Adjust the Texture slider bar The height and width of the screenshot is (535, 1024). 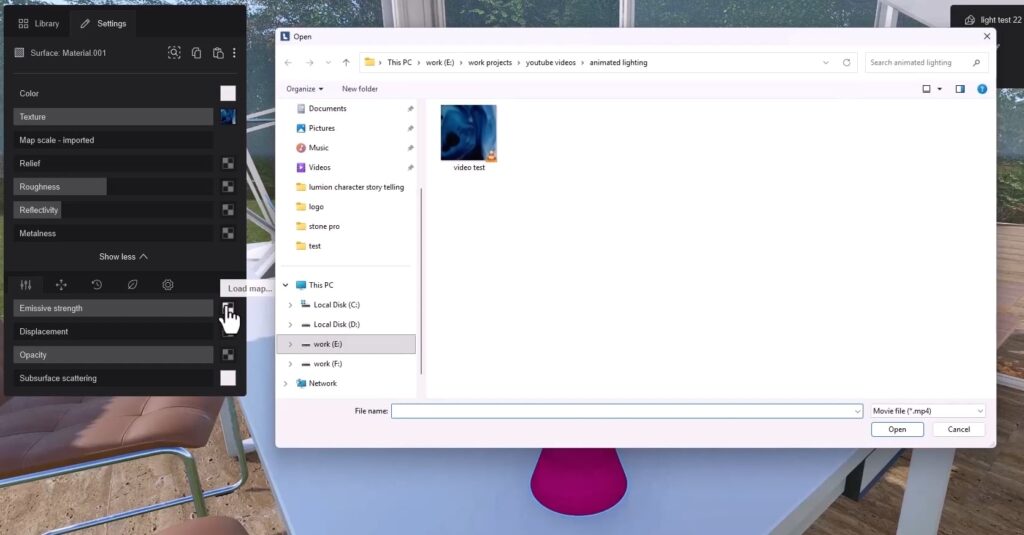(113, 117)
